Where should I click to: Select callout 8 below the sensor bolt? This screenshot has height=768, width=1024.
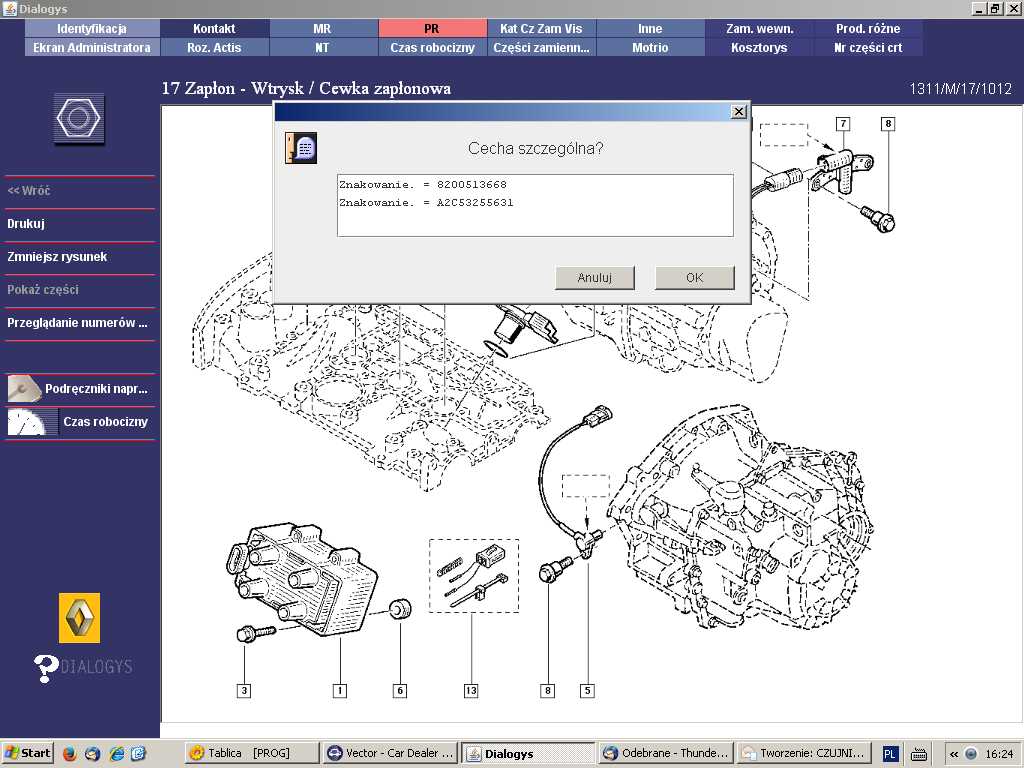547,690
